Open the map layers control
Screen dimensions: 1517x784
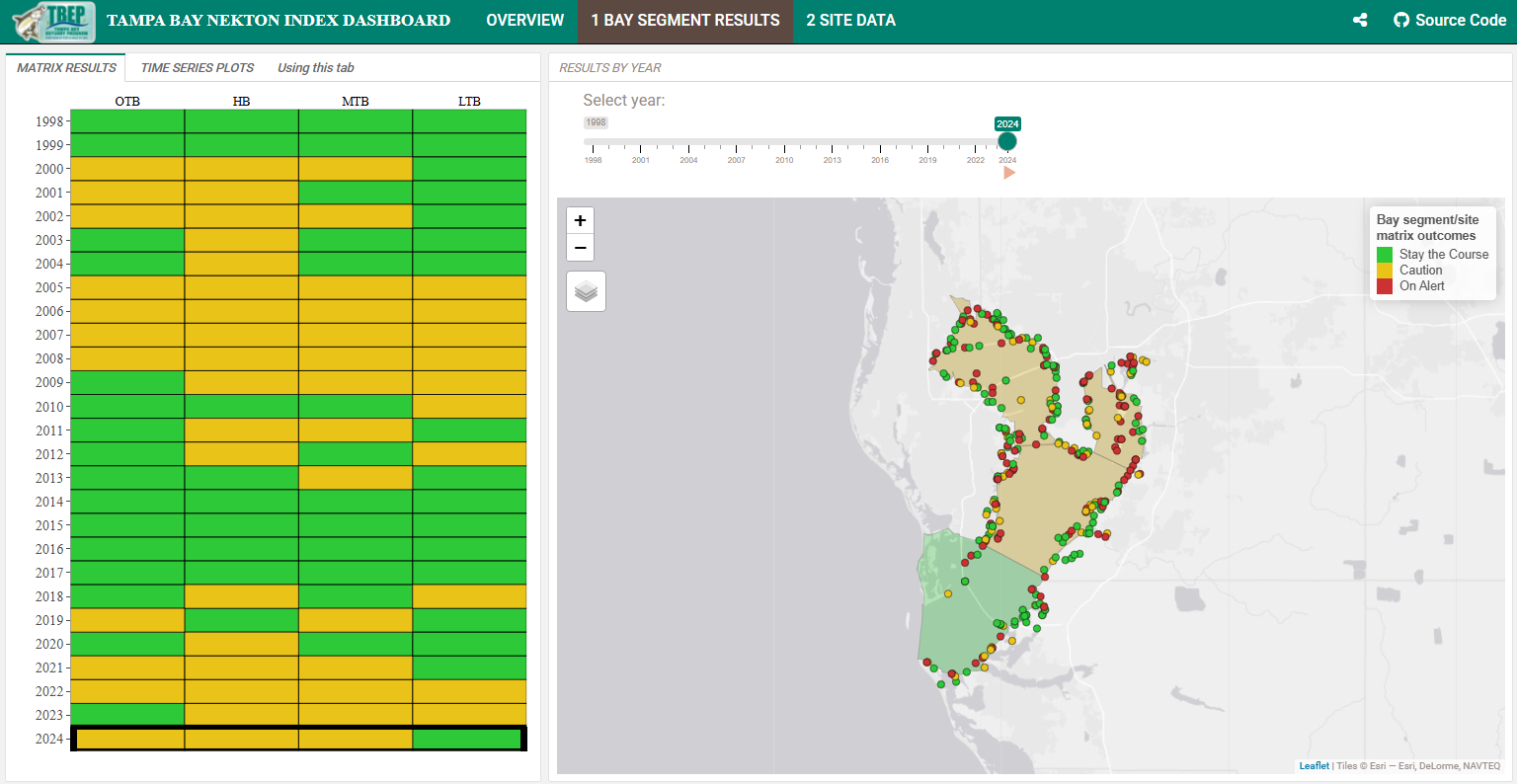coord(586,291)
